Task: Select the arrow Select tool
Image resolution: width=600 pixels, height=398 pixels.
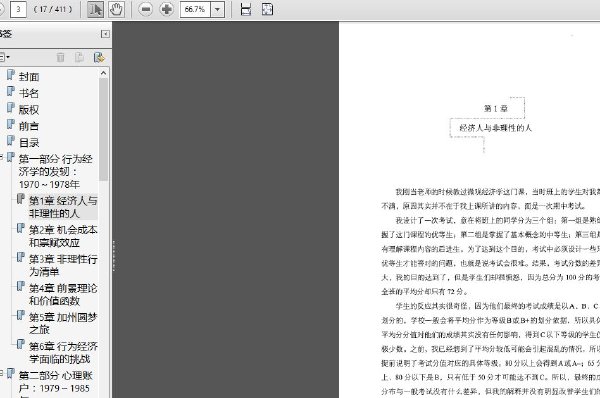Action: click(x=95, y=9)
